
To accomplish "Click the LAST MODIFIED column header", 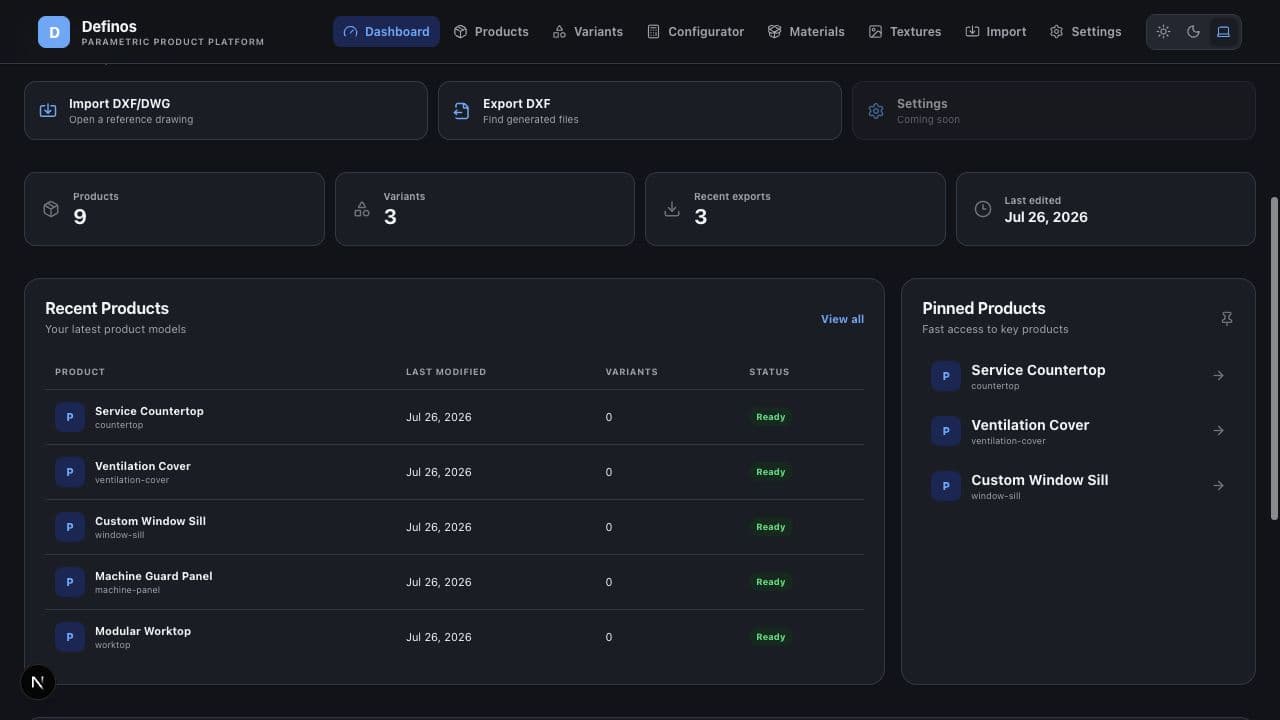I will (446, 372).
